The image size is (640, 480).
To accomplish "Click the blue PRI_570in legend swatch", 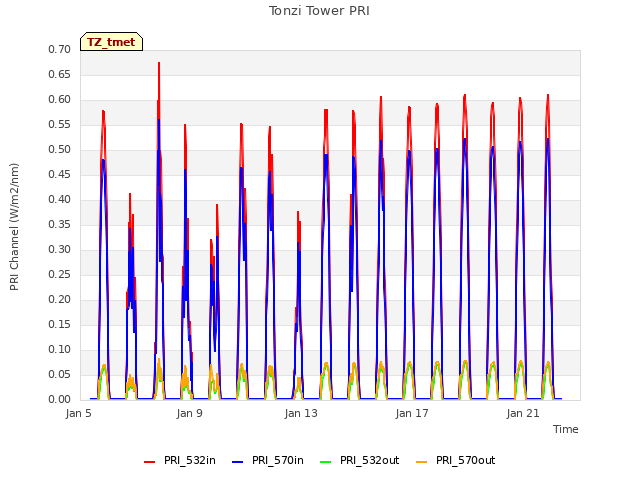I will pos(238,461).
